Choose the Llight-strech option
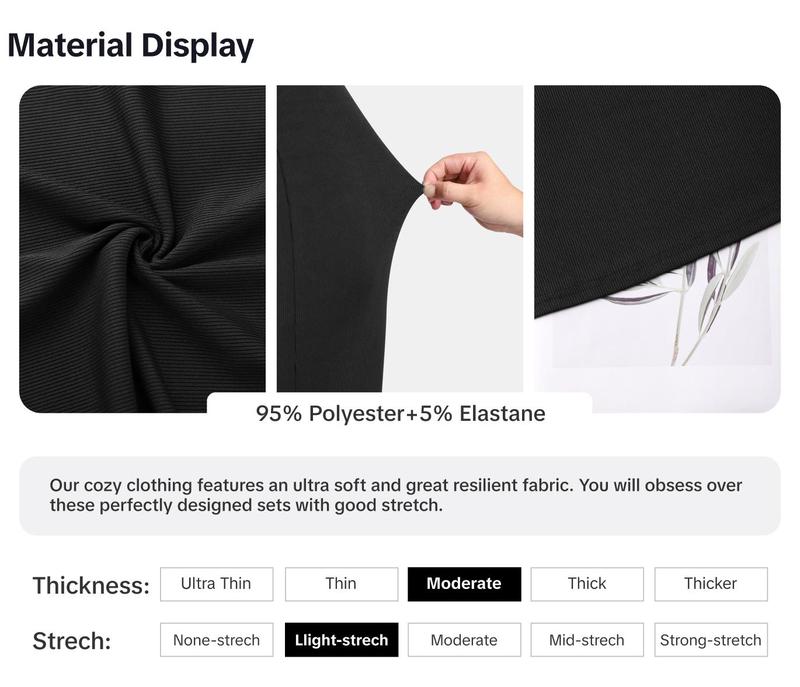Viewport: 800px width, 687px height. point(341,640)
